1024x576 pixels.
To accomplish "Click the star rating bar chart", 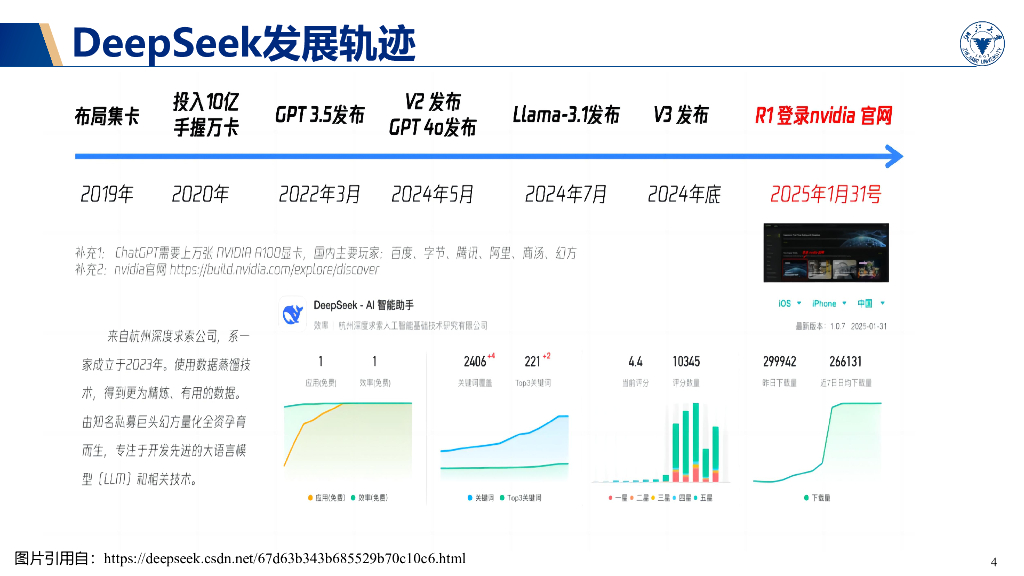I will [660, 443].
